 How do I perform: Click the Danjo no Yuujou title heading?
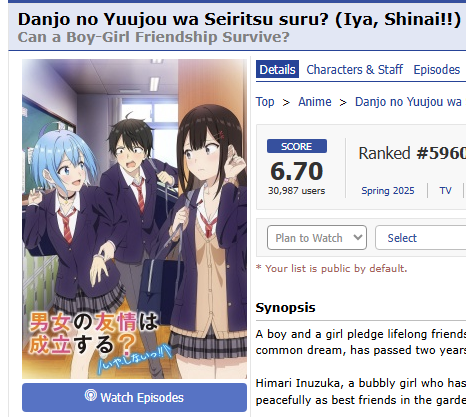click(x=239, y=19)
